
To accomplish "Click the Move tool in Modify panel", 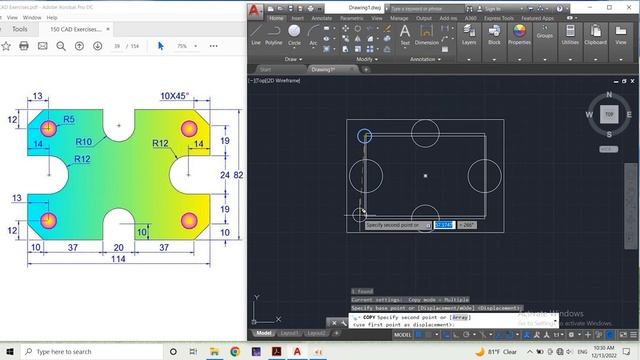I will [x=345, y=29].
